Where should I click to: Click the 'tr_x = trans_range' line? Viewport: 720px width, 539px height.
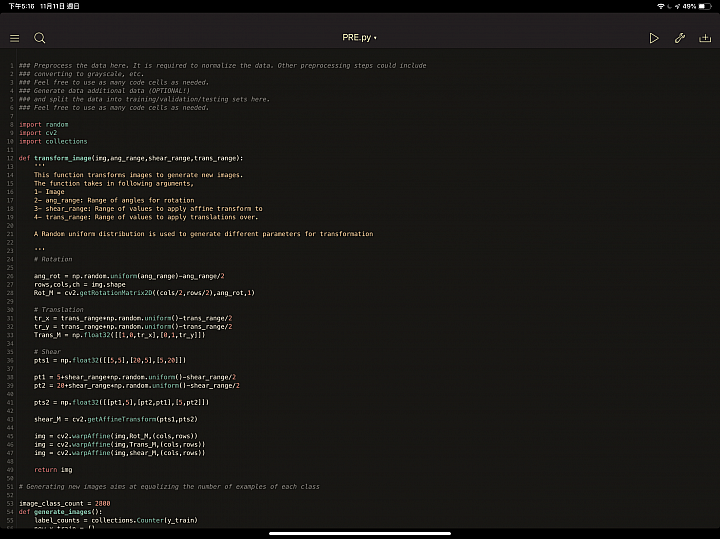tap(133, 318)
